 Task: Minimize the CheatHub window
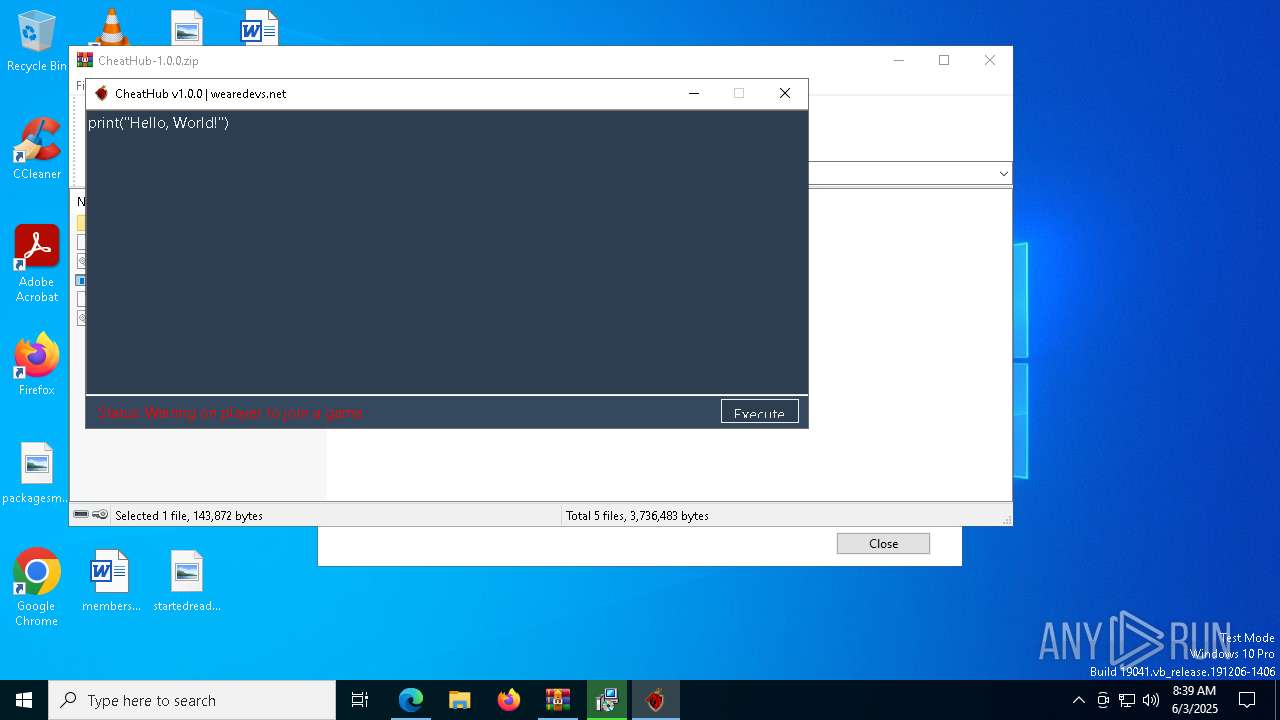[x=694, y=93]
